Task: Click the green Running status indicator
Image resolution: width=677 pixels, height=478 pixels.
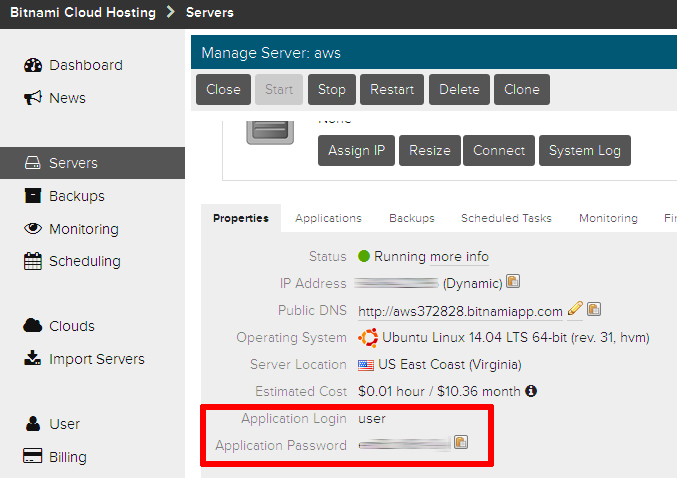Action: 364,256
